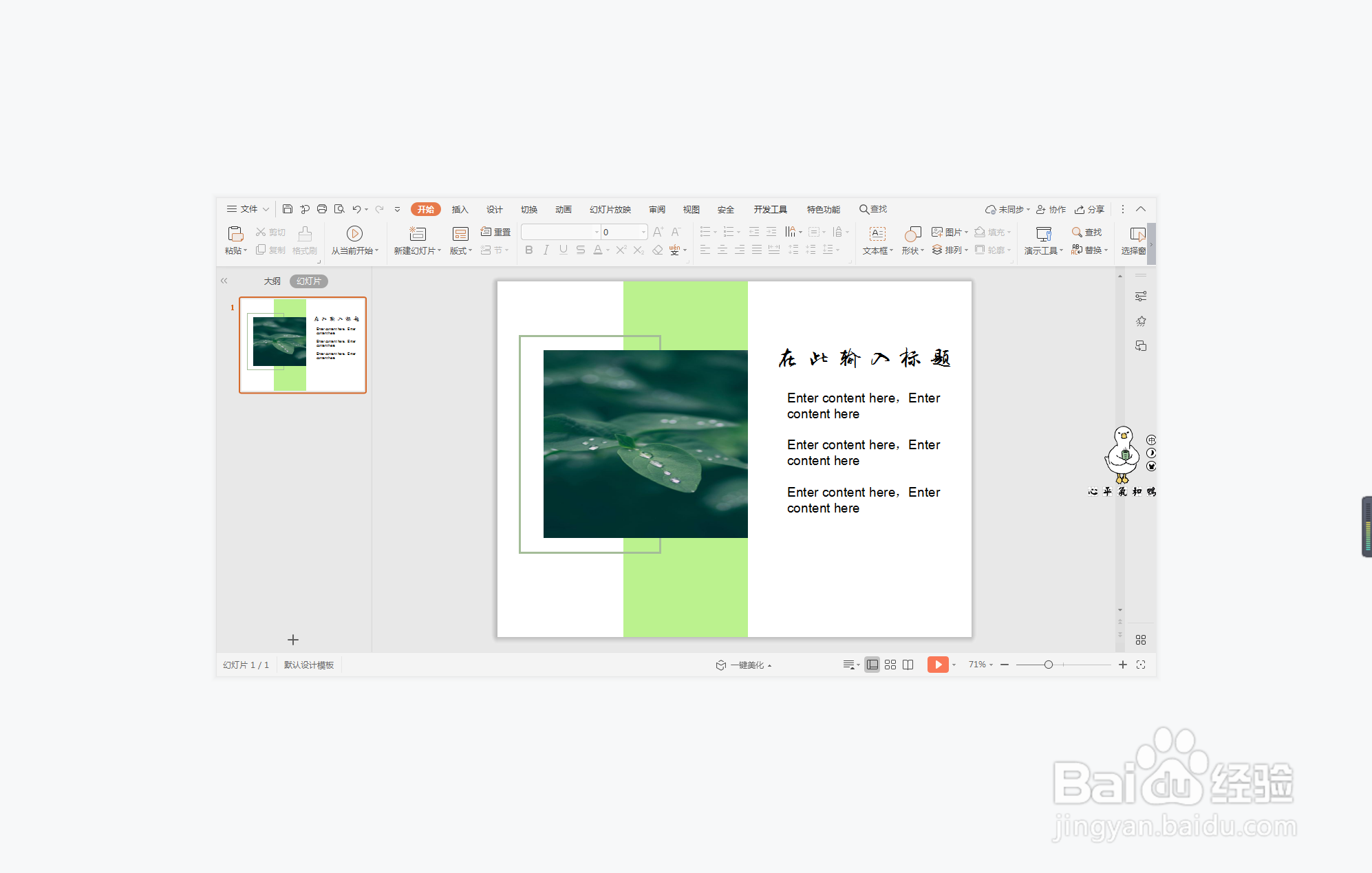Click the One-click Beautify (一键美化) button

coord(744,665)
